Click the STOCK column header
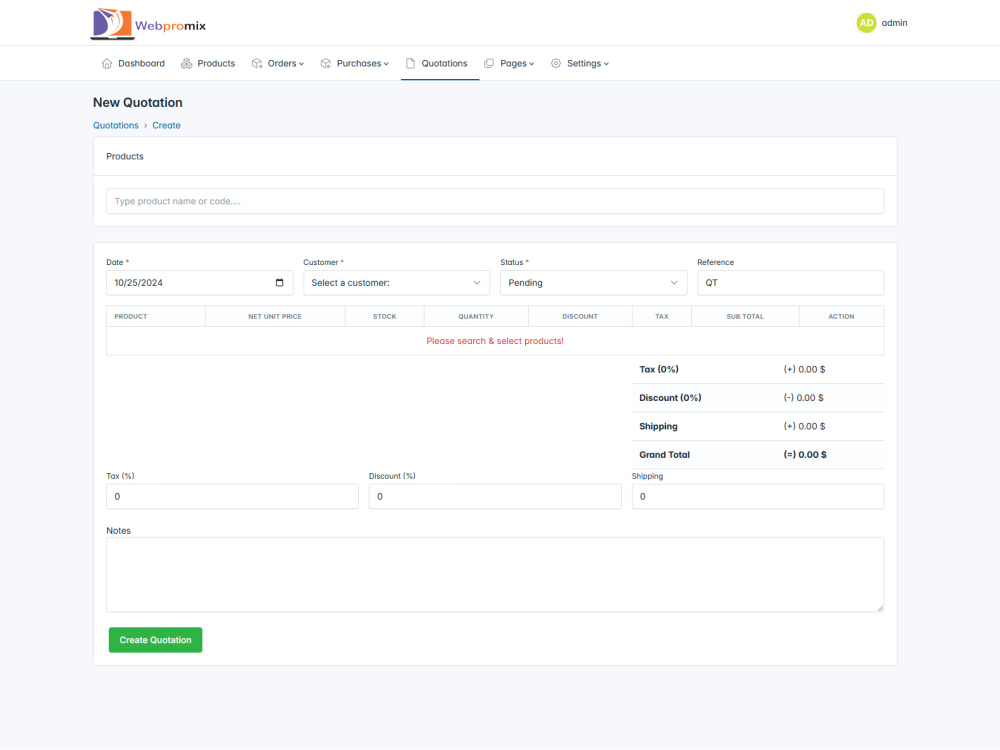 [385, 316]
